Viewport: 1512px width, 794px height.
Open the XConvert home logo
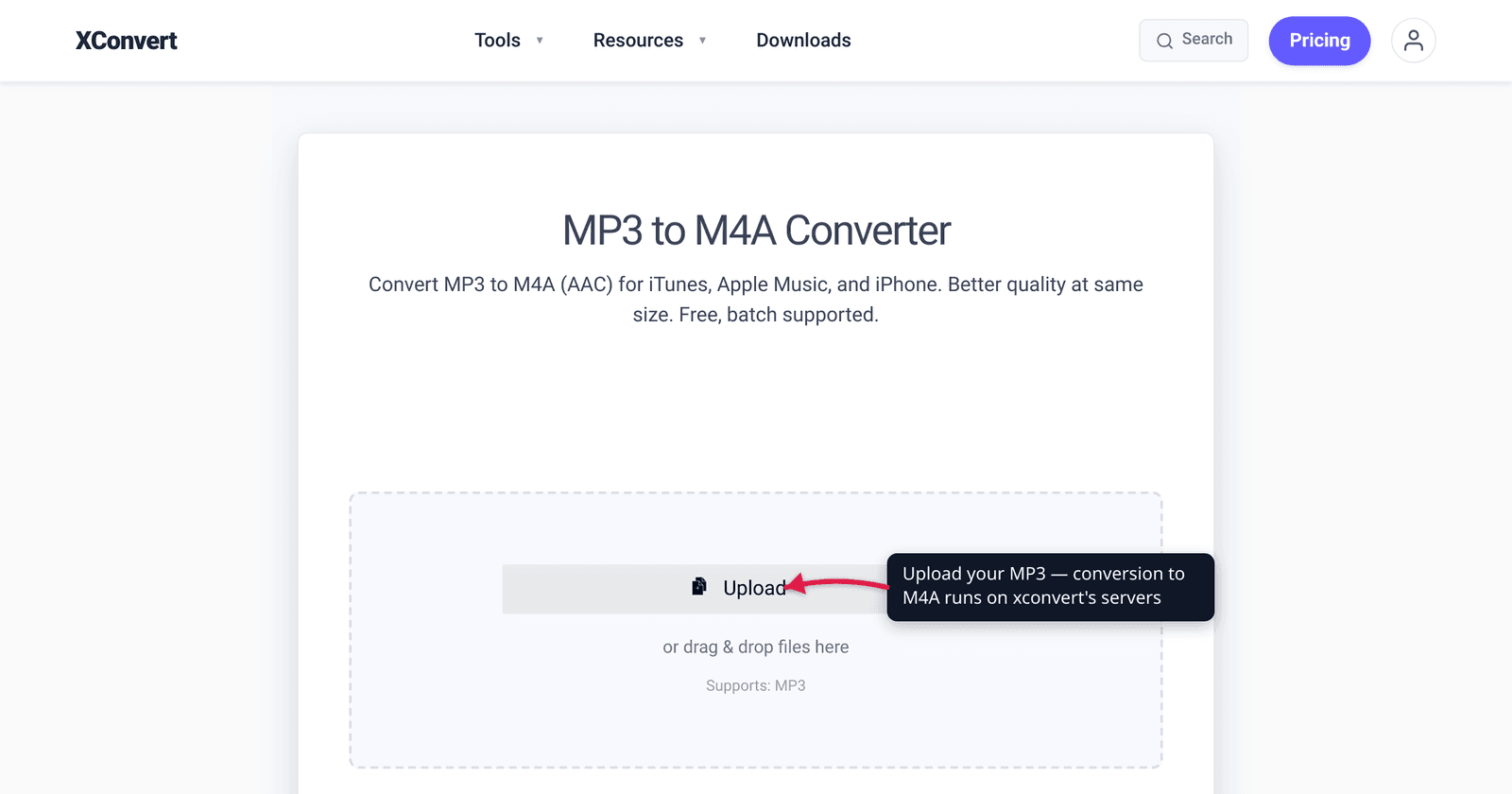point(126,41)
